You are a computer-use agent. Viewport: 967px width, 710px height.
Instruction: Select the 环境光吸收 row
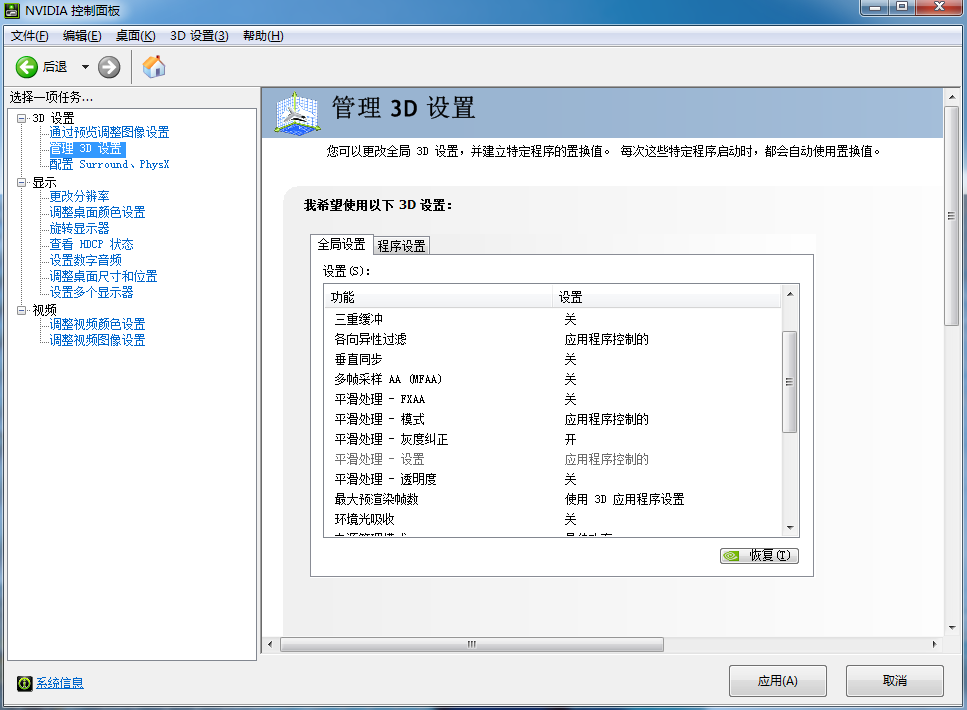click(x=553, y=519)
